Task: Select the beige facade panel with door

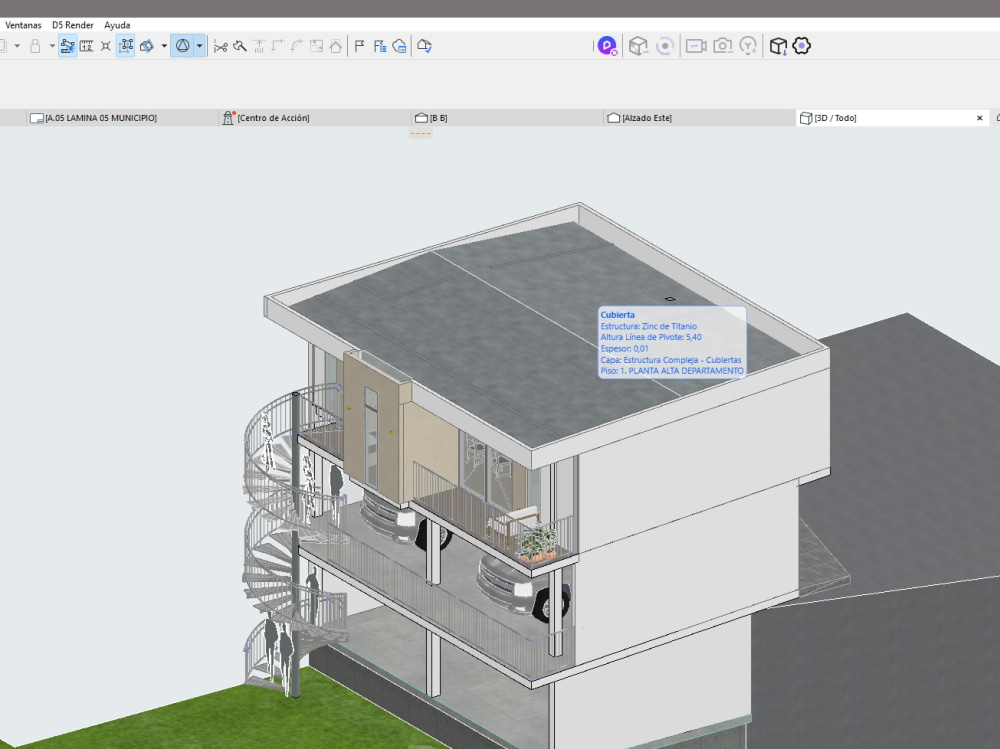Action: 373,427
